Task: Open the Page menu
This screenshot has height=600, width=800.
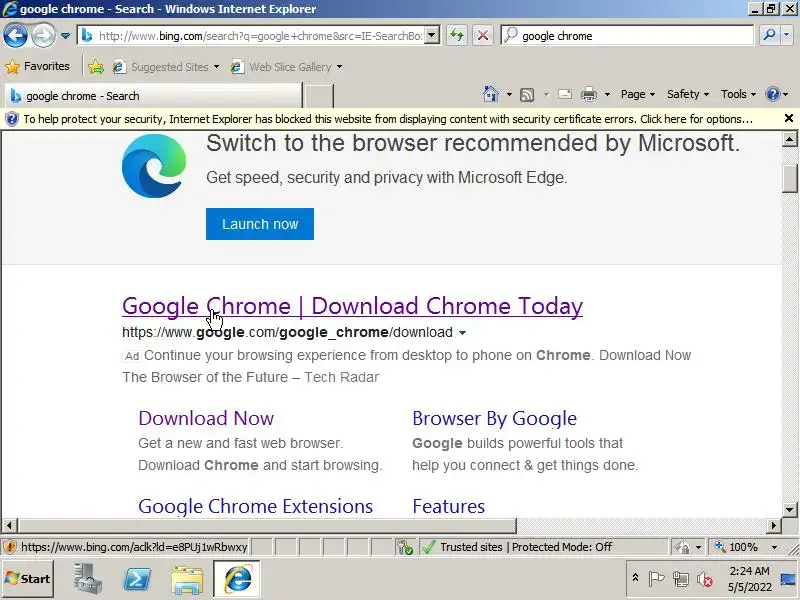Action: (x=638, y=94)
